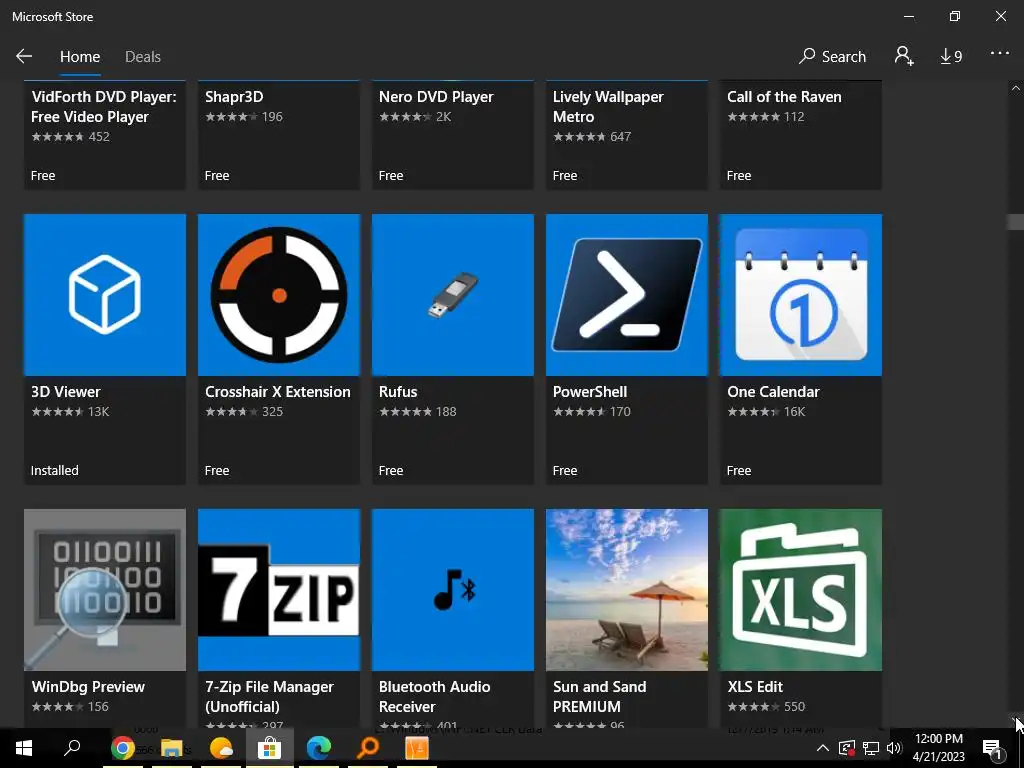The width and height of the screenshot is (1024, 768).
Task: Open the taskbar search magnifier
Action: click(x=72, y=746)
